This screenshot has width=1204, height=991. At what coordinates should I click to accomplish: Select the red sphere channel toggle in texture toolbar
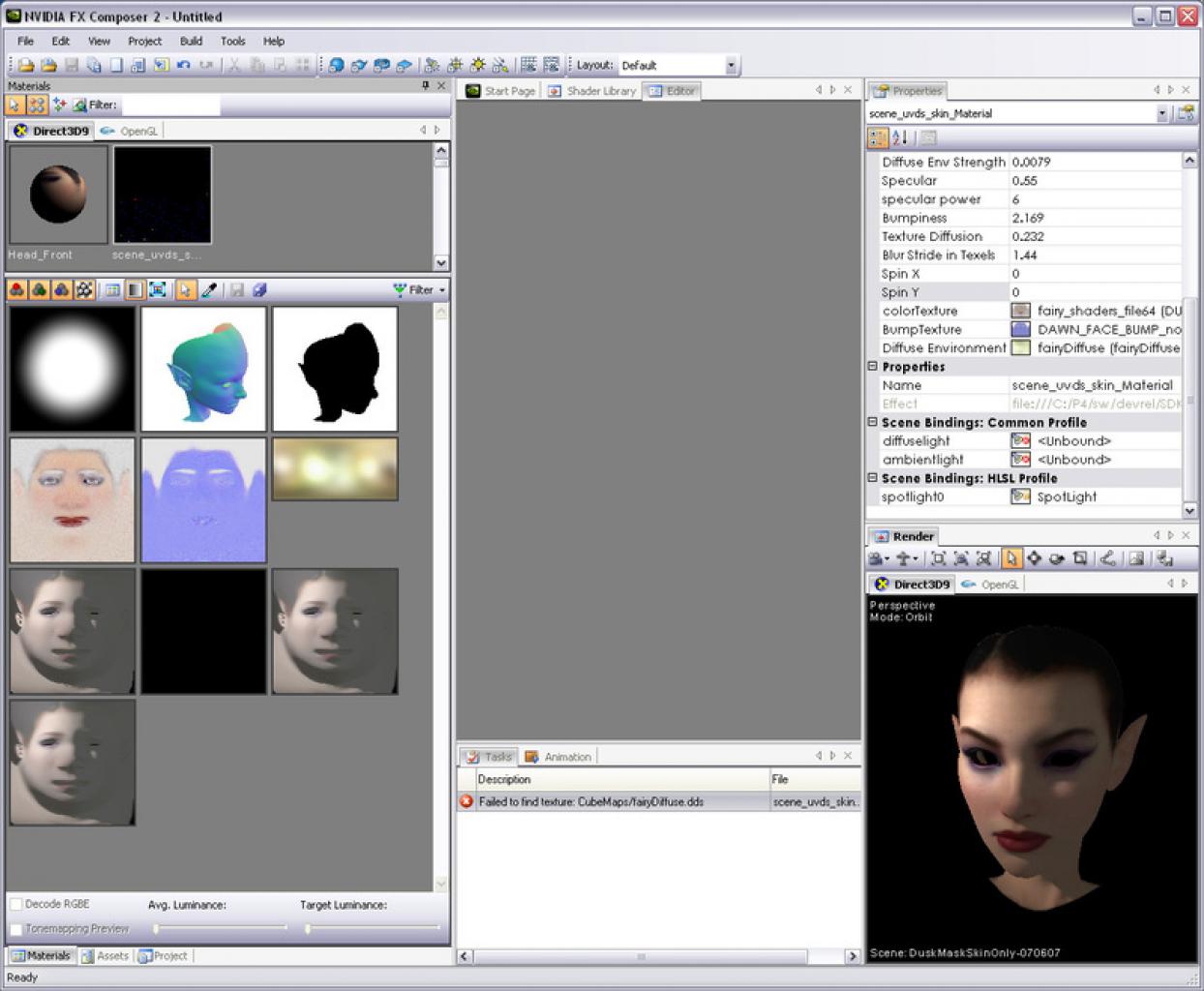tap(16, 289)
